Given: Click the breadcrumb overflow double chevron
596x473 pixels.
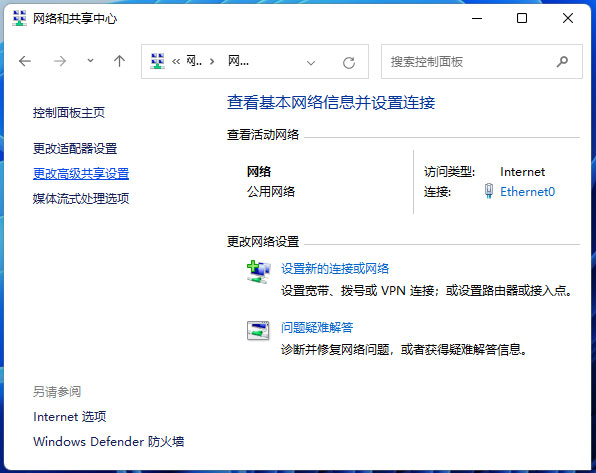Looking at the screenshot, I should click(x=176, y=62).
